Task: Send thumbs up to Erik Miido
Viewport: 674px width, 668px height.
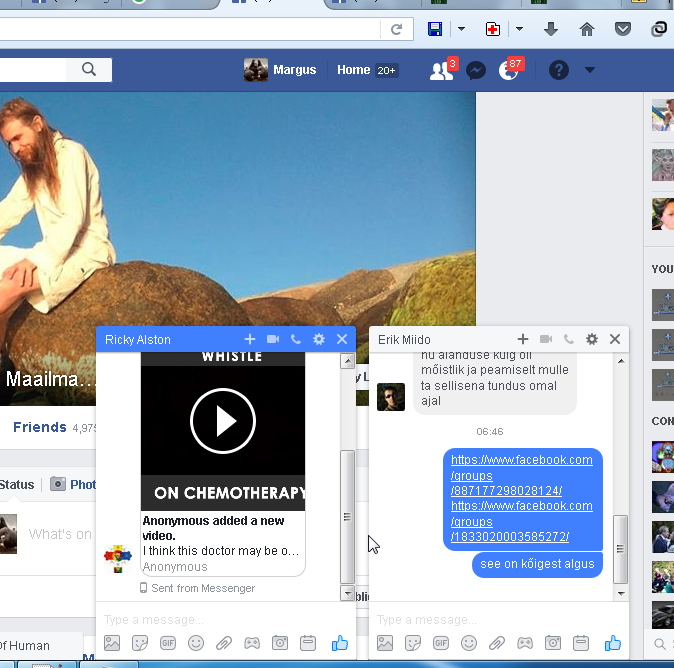Action: click(613, 643)
